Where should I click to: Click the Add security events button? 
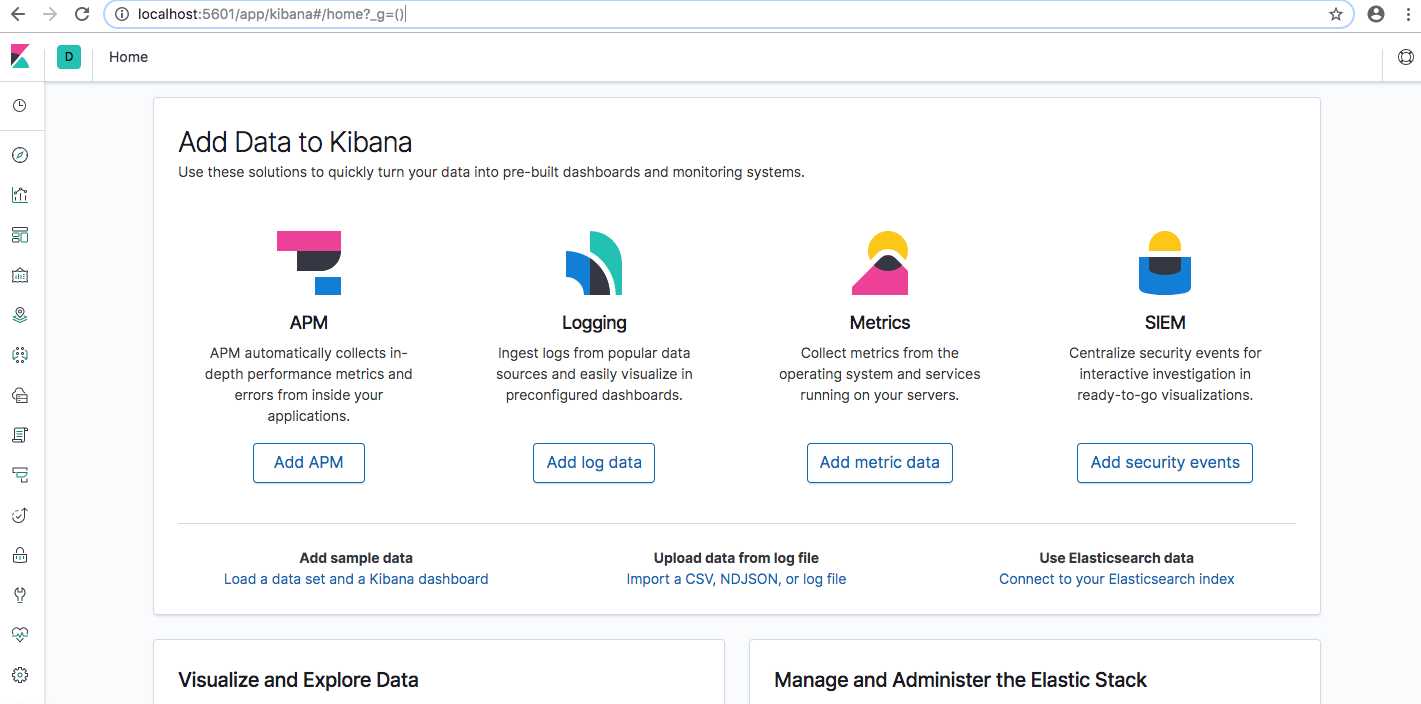point(1165,463)
